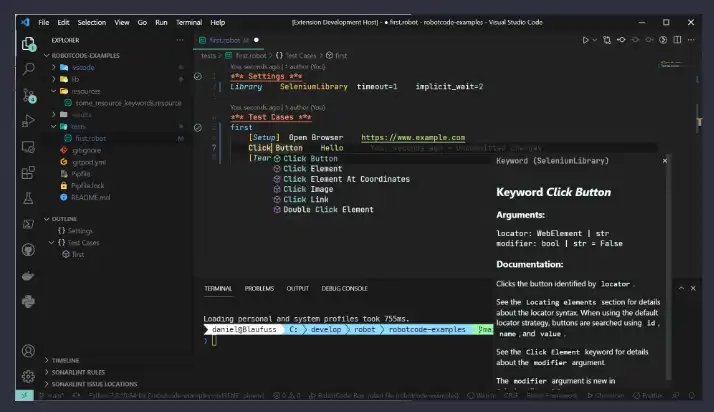Collapse the OUTLINE section
Image resolution: width=714 pixels, height=412 pixels.
46,219
